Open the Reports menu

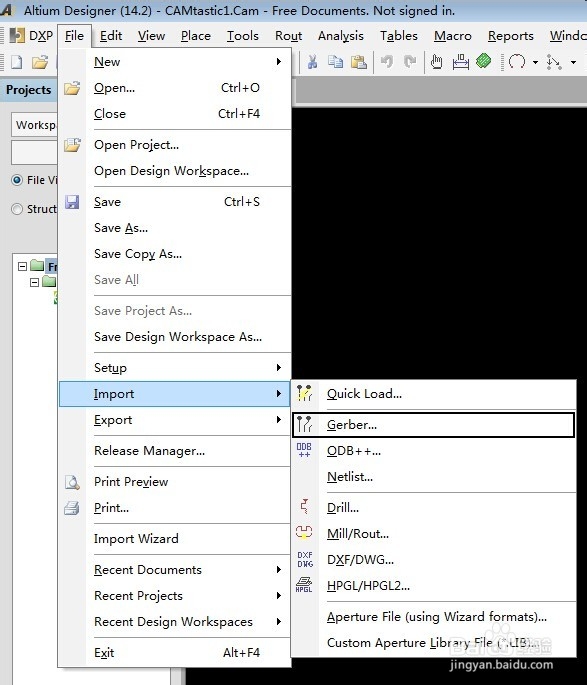coord(511,36)
